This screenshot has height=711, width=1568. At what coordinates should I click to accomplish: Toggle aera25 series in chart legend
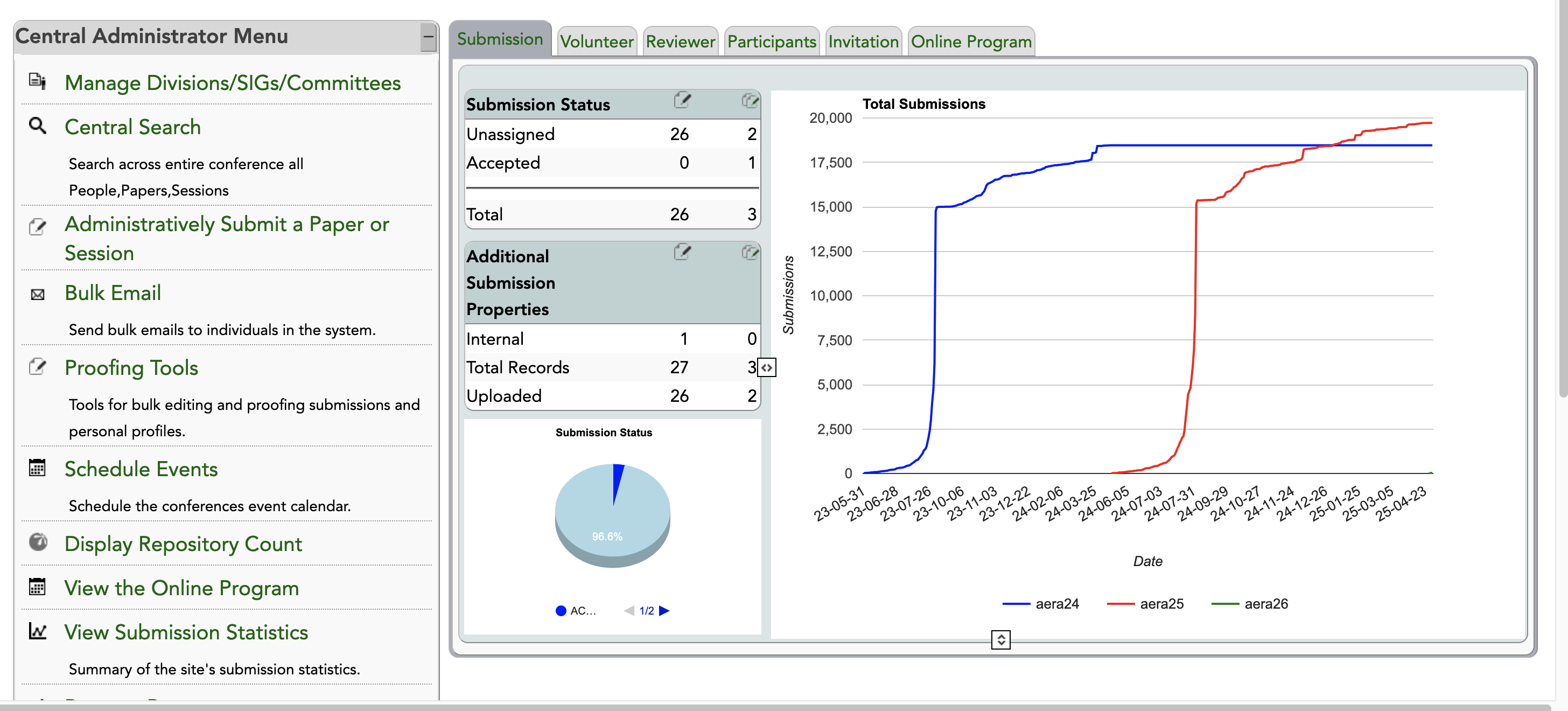(x=1161, y=603)
